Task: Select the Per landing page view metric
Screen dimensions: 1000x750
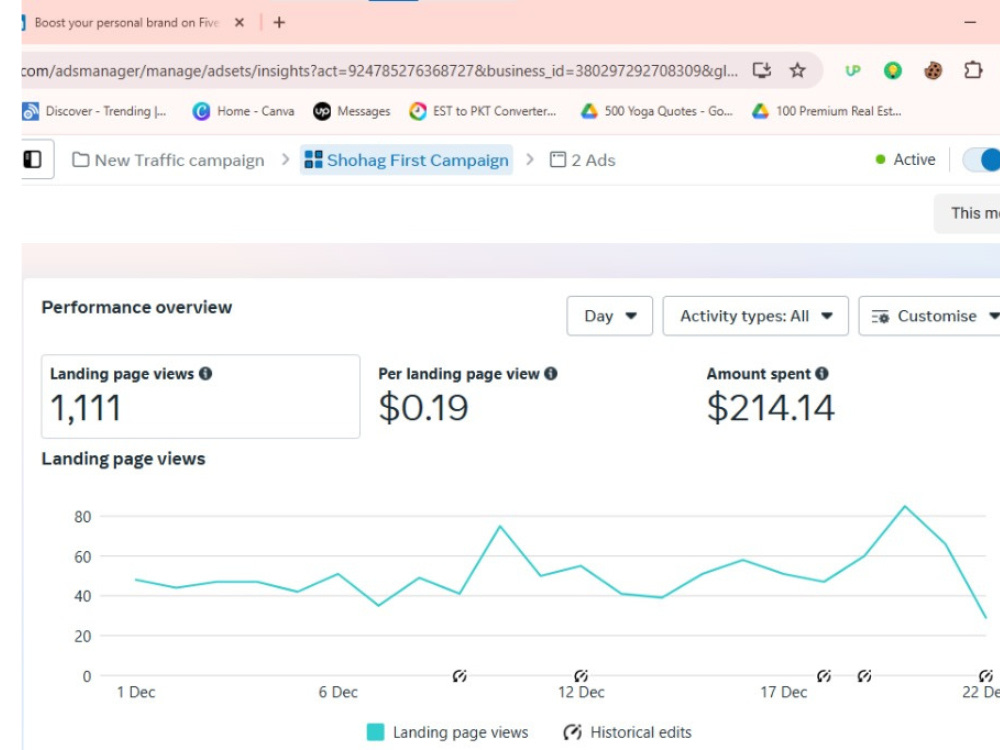Action: tap(467, 396)
